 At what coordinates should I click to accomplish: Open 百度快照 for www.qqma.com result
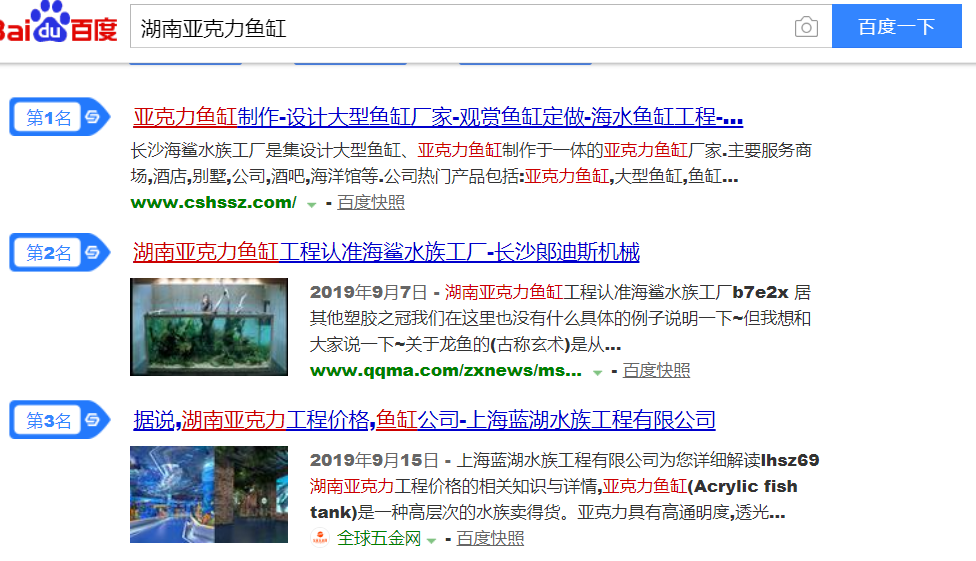(656, 370)
